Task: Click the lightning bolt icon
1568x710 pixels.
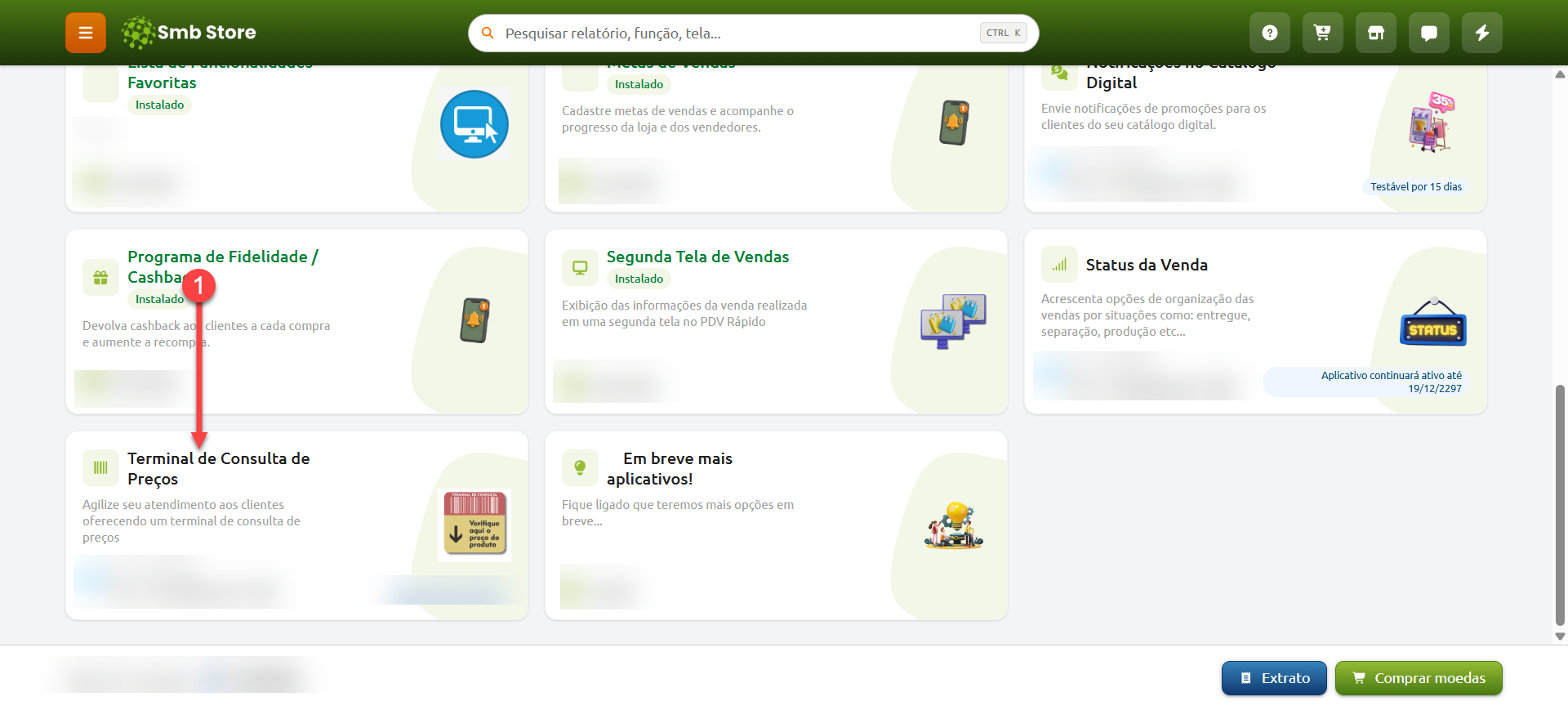Action: [x=1482, y=33]
